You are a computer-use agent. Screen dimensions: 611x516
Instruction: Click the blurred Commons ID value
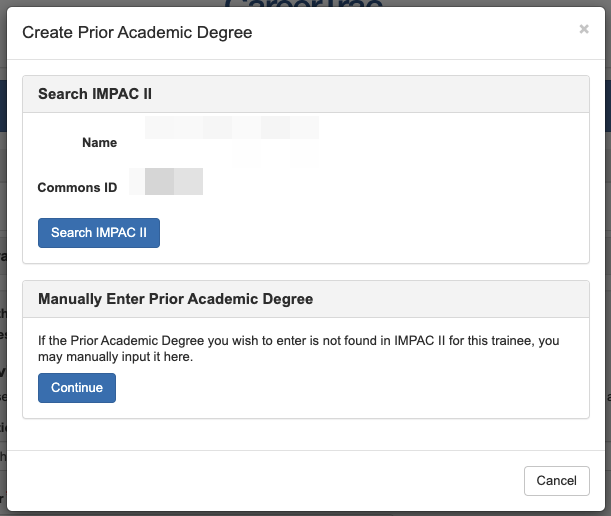174,182
